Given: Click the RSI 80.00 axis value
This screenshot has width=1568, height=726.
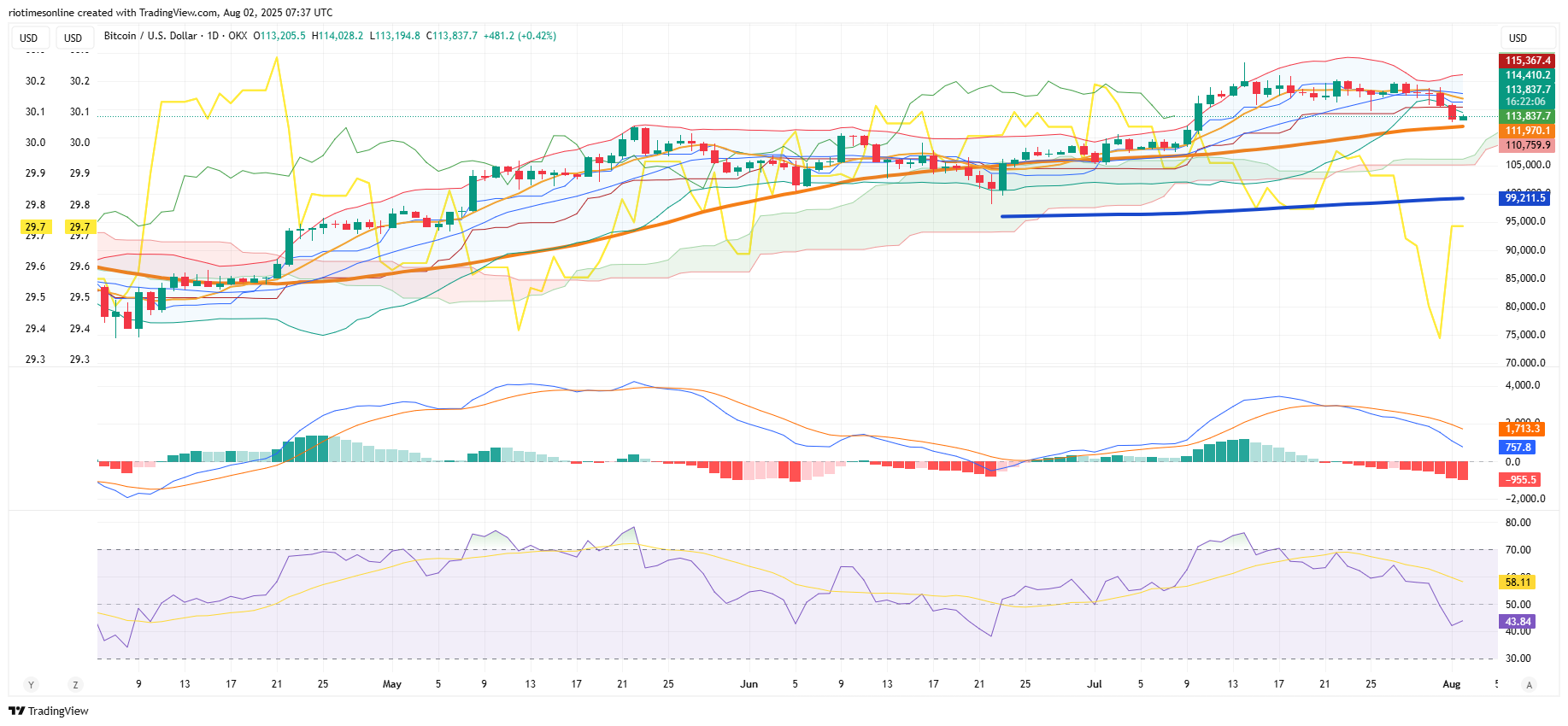Looking at the screenshot, I should pos(1518,523).
